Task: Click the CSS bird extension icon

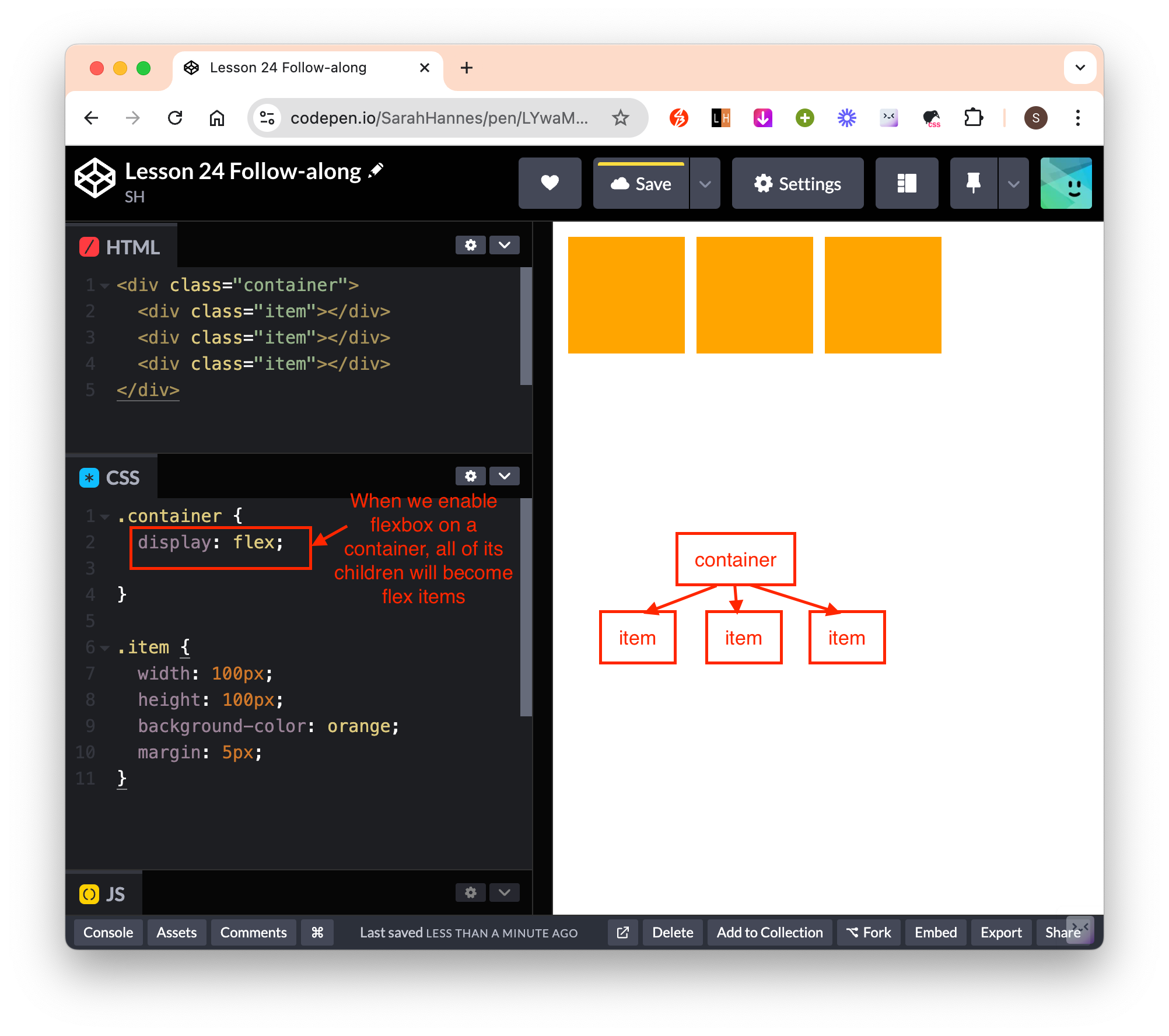Action: pos(932,118)
